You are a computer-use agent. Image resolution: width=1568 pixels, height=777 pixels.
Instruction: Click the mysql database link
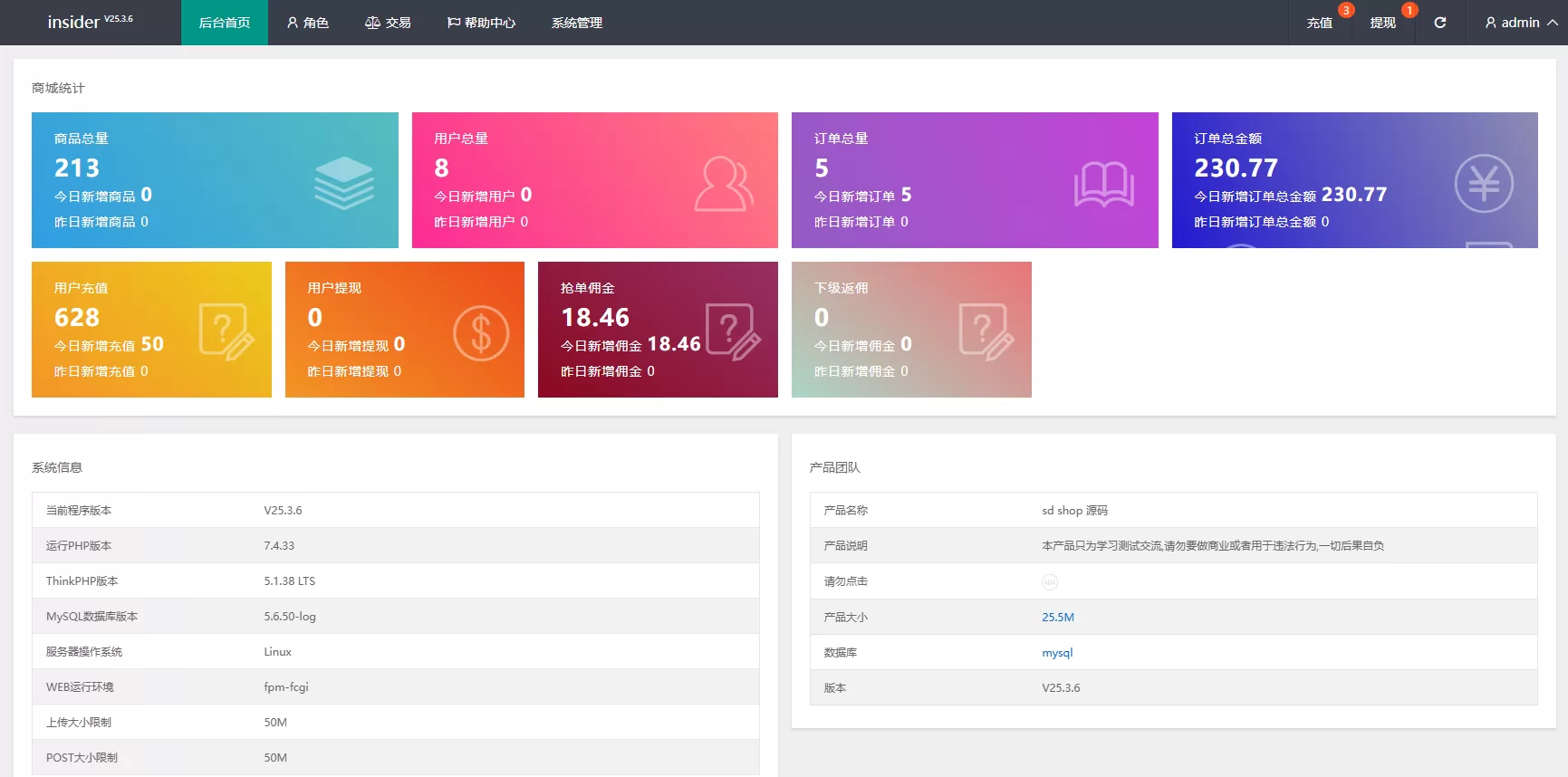pos(1056,653)
